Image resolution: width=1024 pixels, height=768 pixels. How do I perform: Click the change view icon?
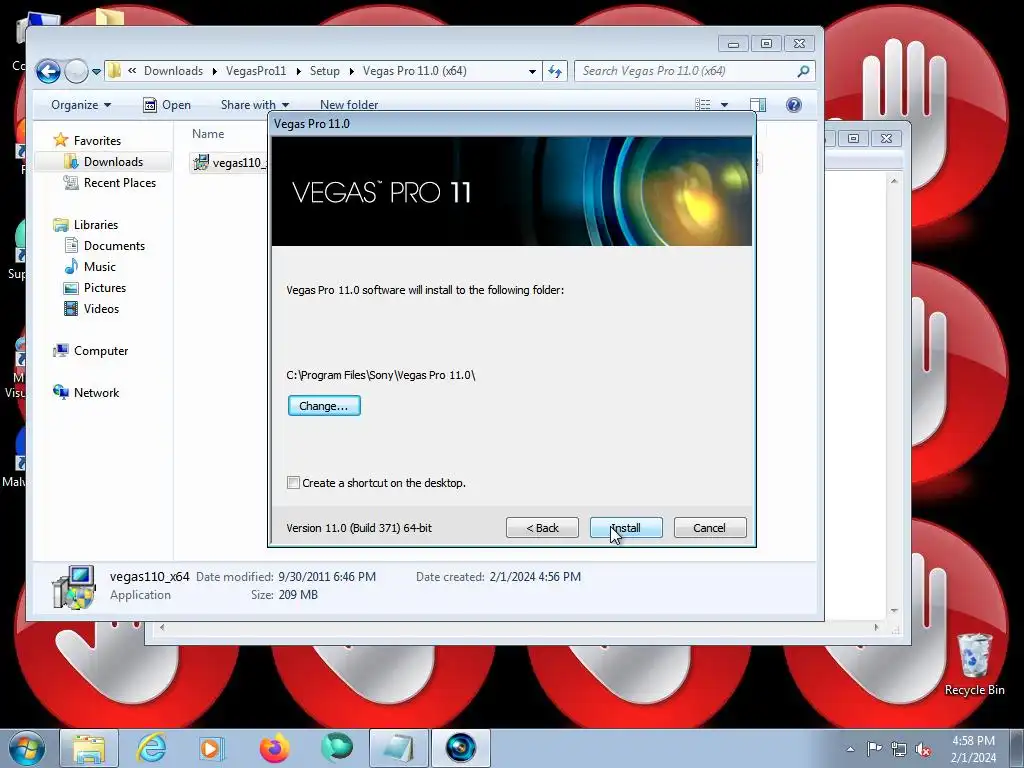pos(703,104)
